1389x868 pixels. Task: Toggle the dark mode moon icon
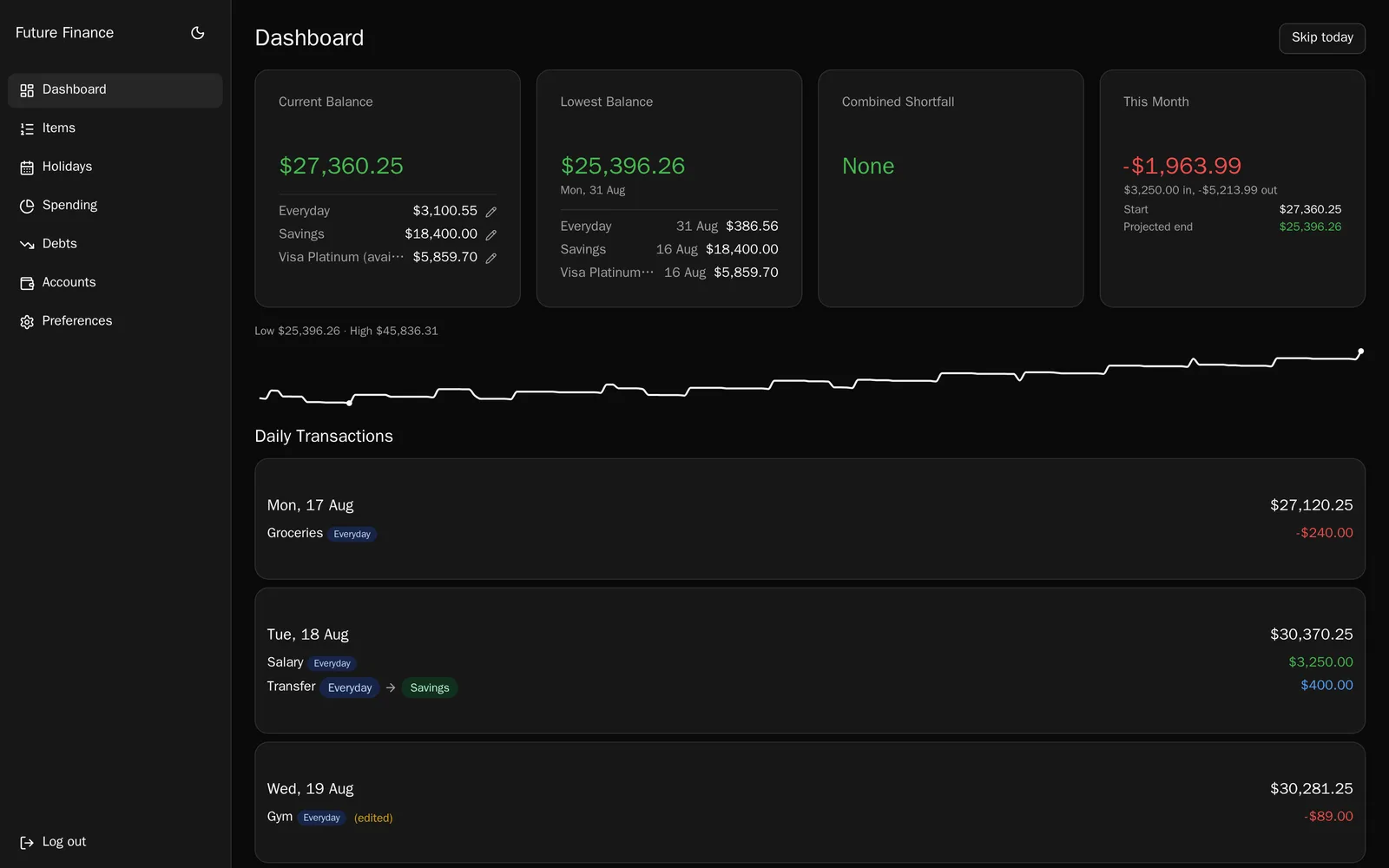click(x=198, y=33)
